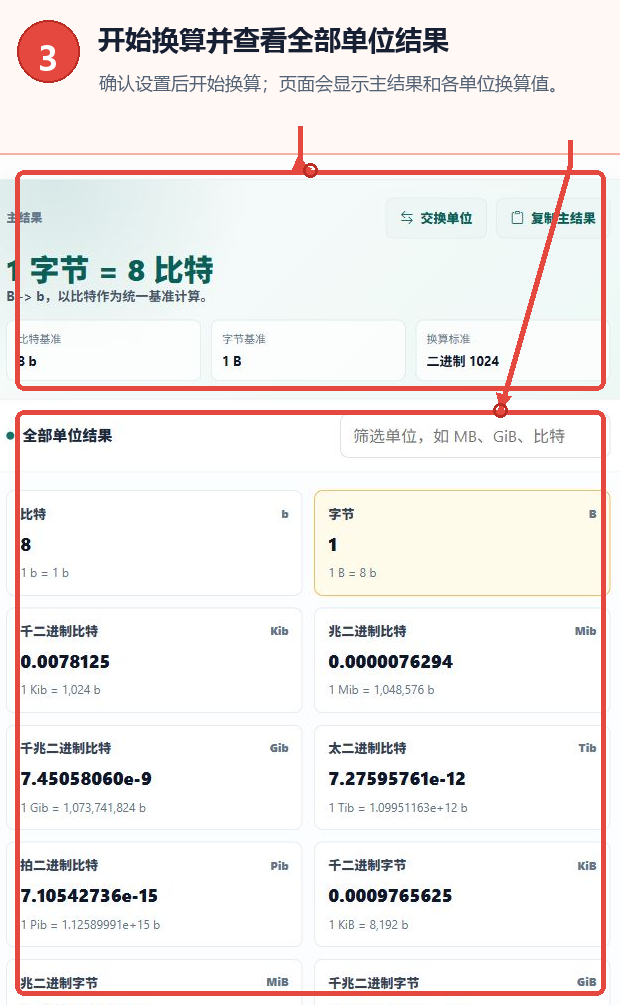This screenshot has width=620, height=1005.
Task: Click the text 1 Kib = 1,024 b
Action: coord(61,690)
